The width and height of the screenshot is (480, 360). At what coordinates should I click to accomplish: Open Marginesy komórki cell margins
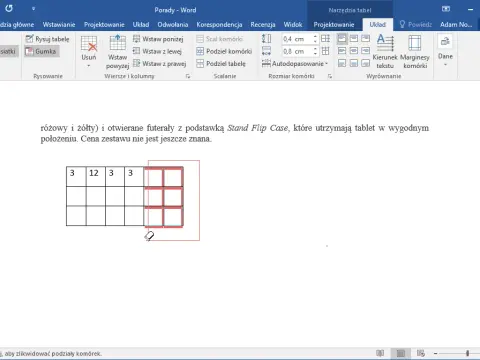pos(415,52)
